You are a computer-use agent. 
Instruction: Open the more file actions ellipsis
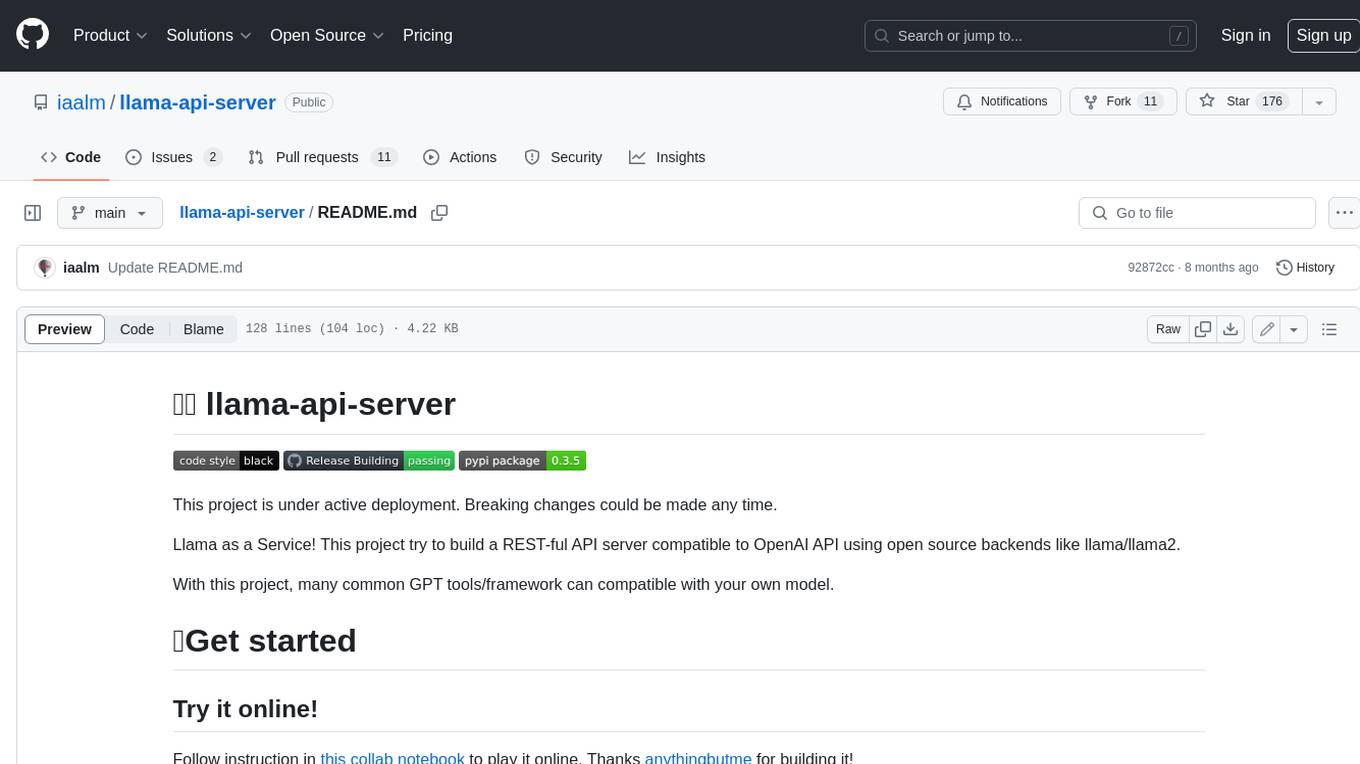tap(1344, 213)
